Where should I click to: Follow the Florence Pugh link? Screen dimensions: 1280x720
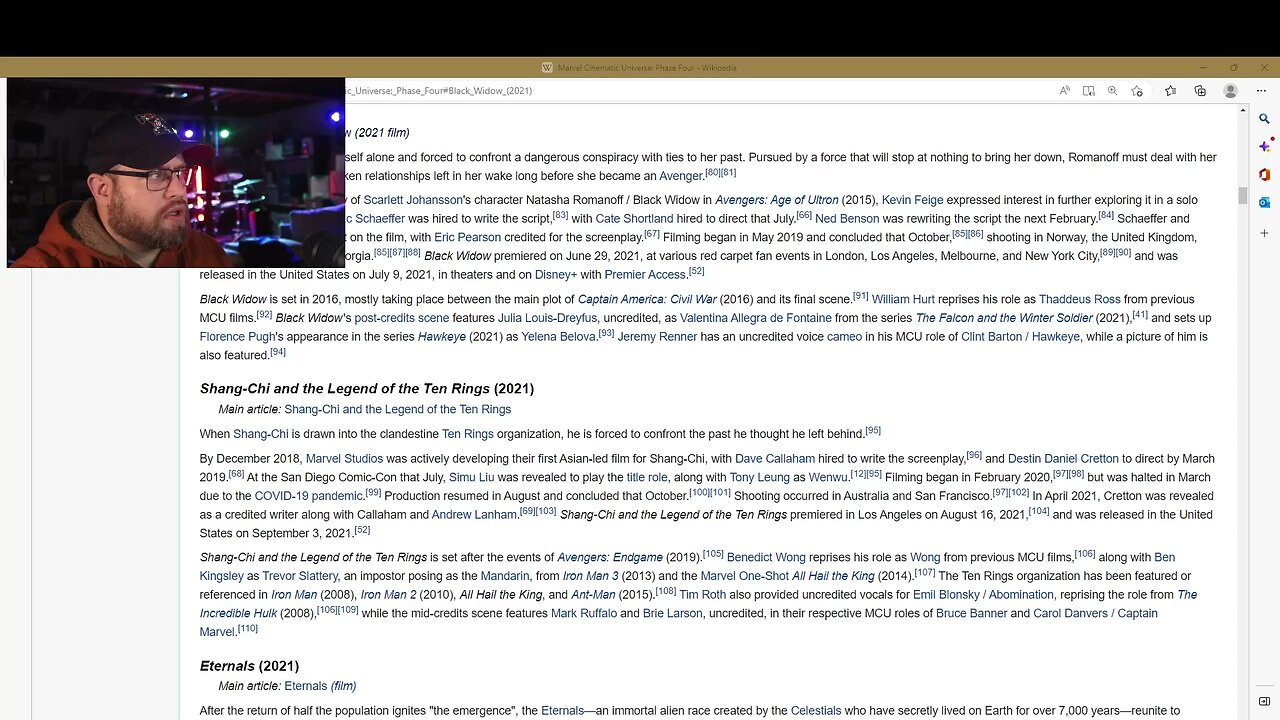point(237,337)
